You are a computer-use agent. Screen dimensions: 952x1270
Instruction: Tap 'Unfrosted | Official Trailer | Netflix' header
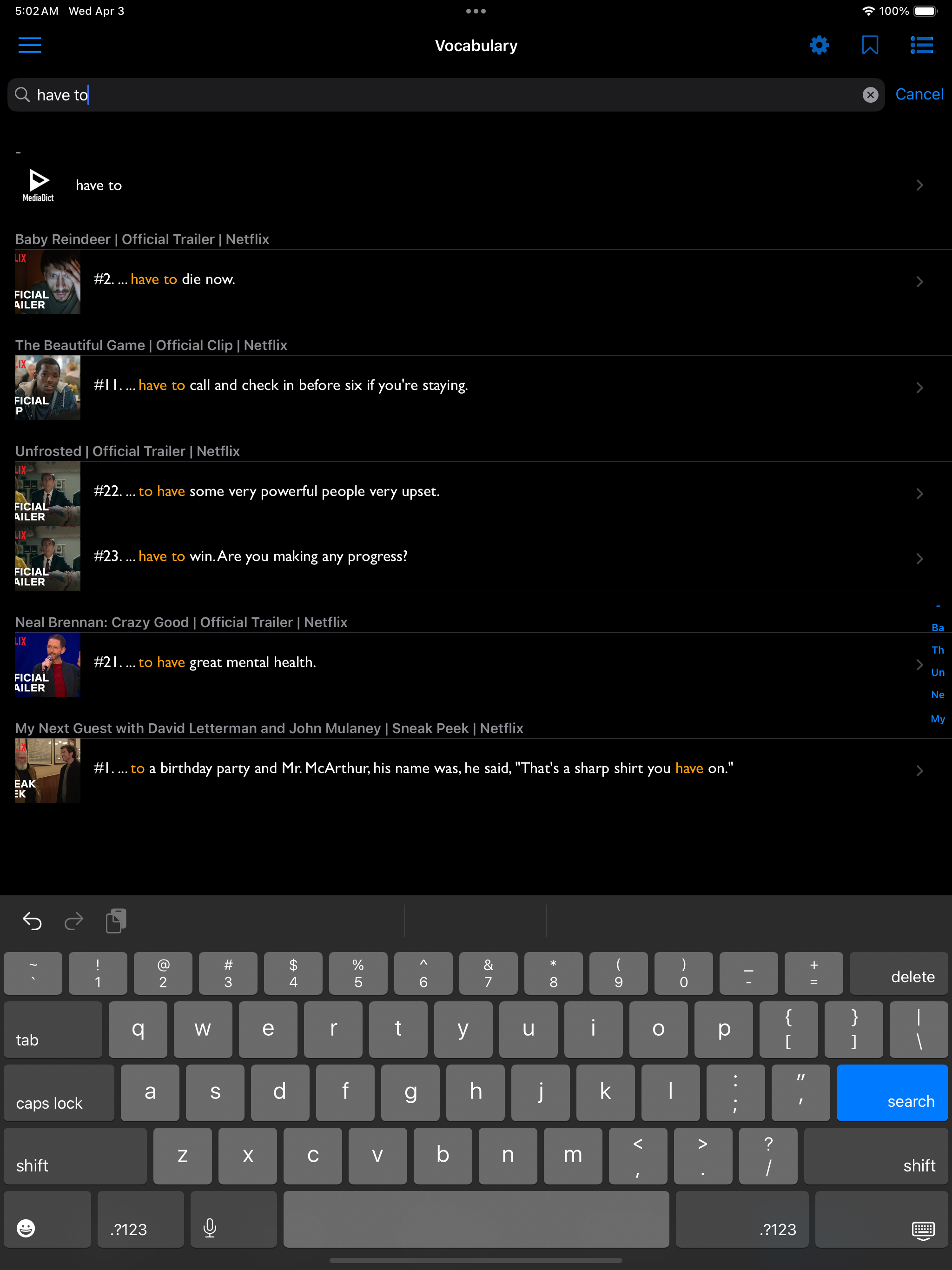pos(127,451)
